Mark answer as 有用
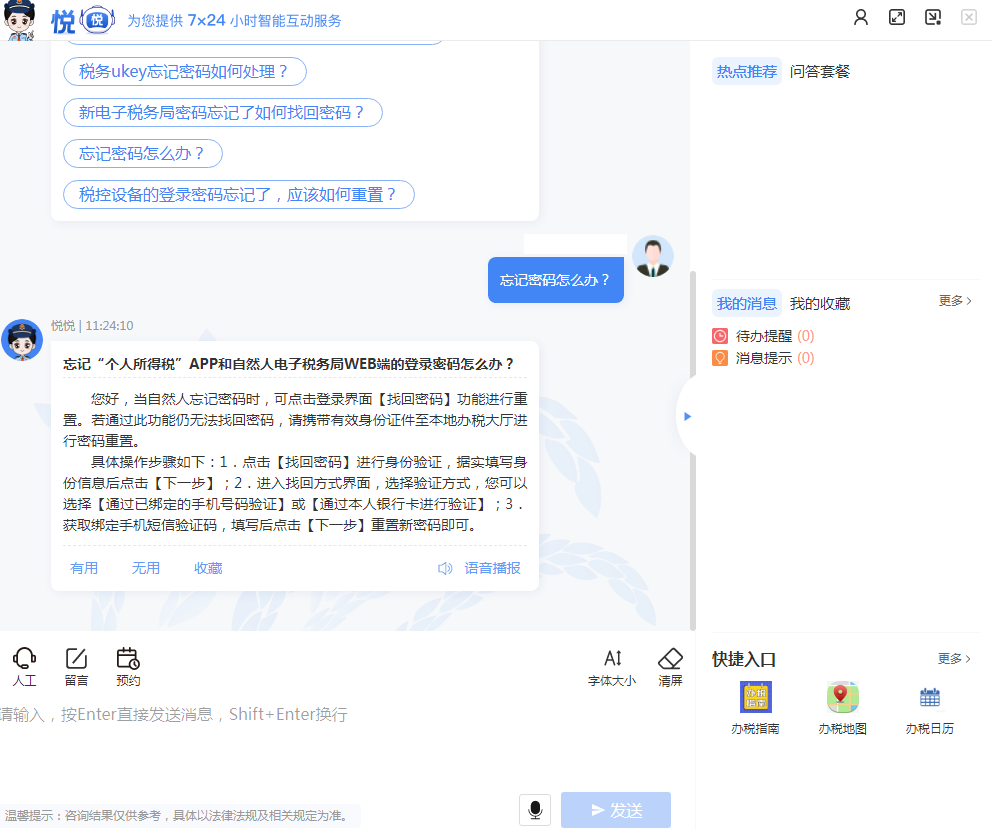992x830 pixels. [x=84, y=568]
